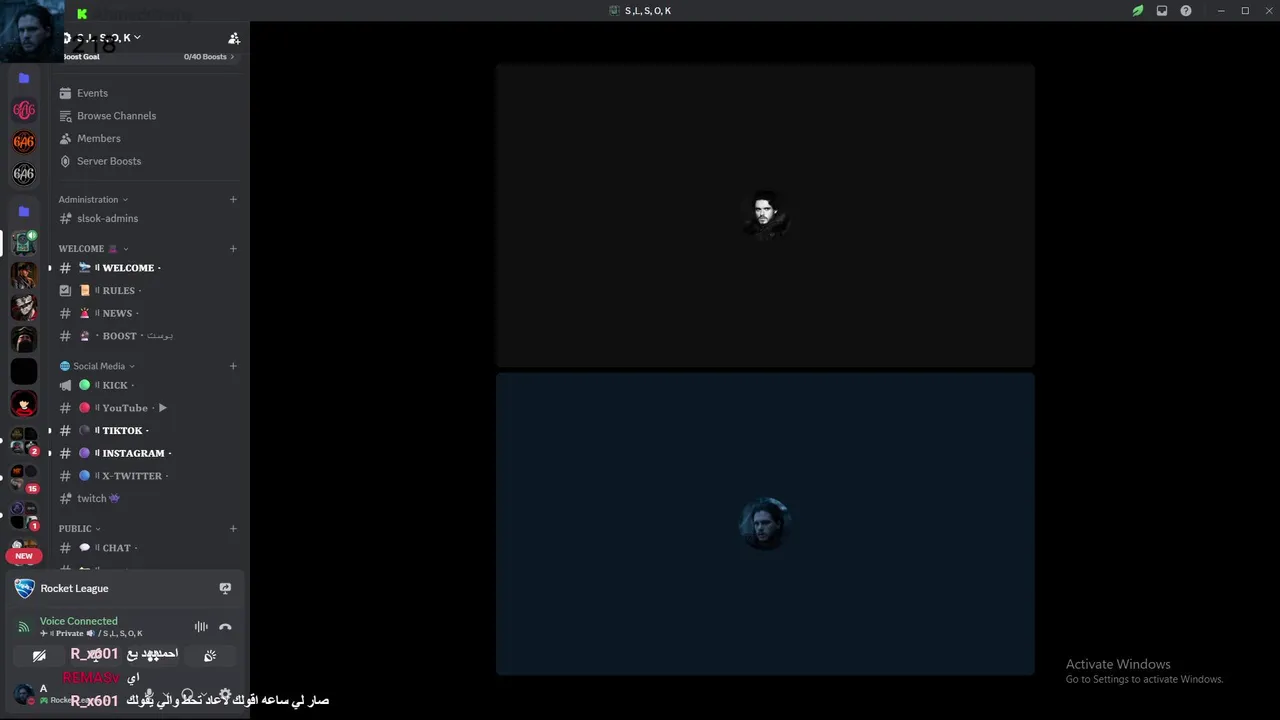Open the soundboard button
The image size is (1280, 720).
[210, 656]
